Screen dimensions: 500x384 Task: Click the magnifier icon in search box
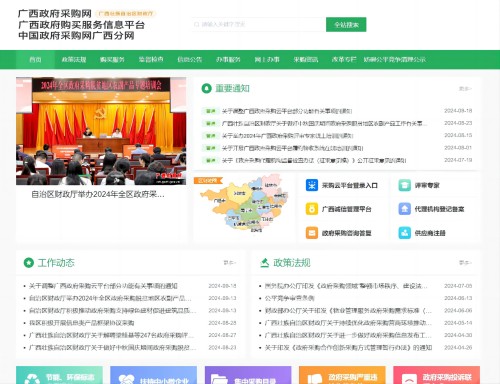[x=196, y=24]
